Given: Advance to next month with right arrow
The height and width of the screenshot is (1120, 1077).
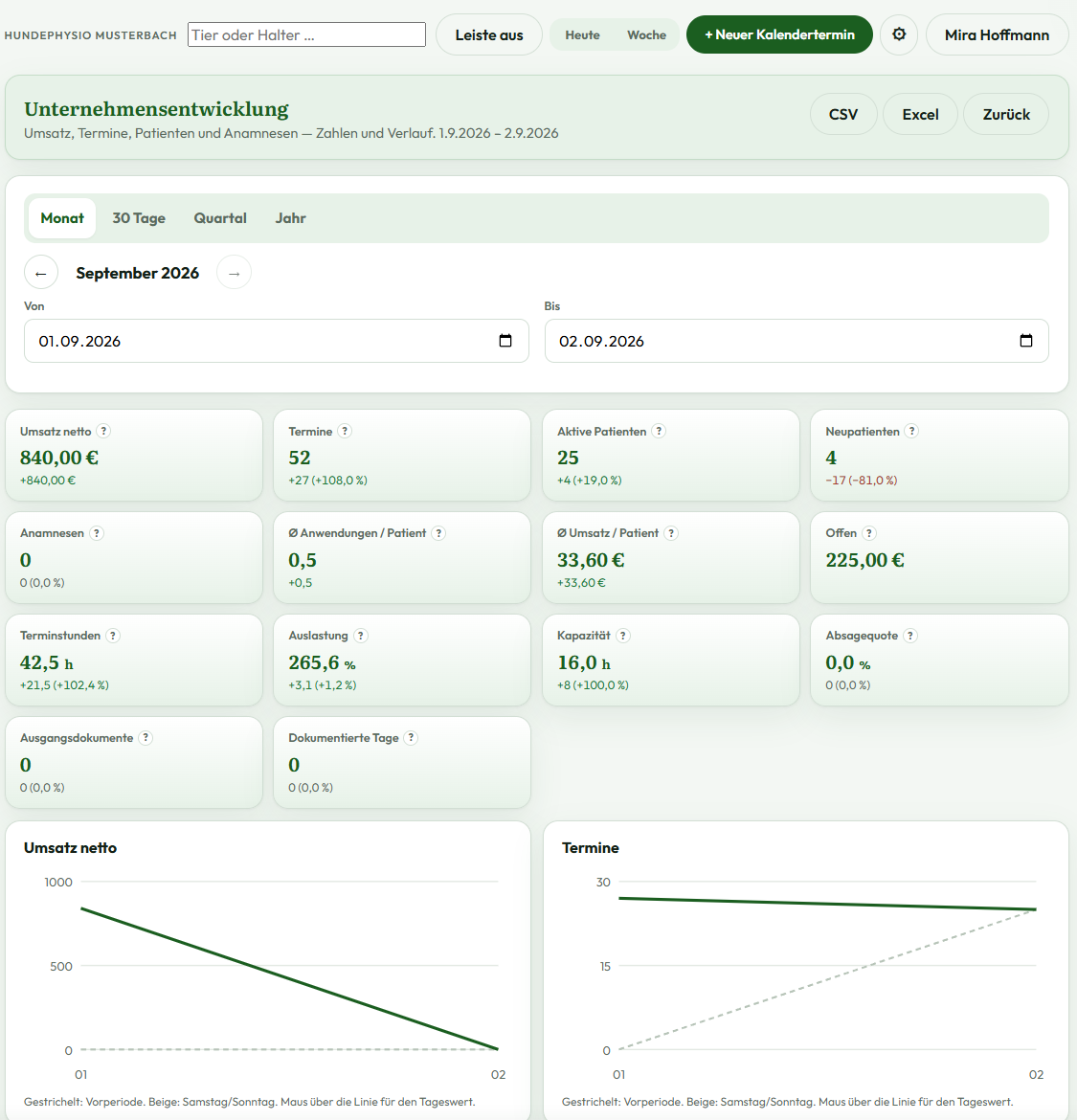Looking at the screenshot, I should point(234,273).
